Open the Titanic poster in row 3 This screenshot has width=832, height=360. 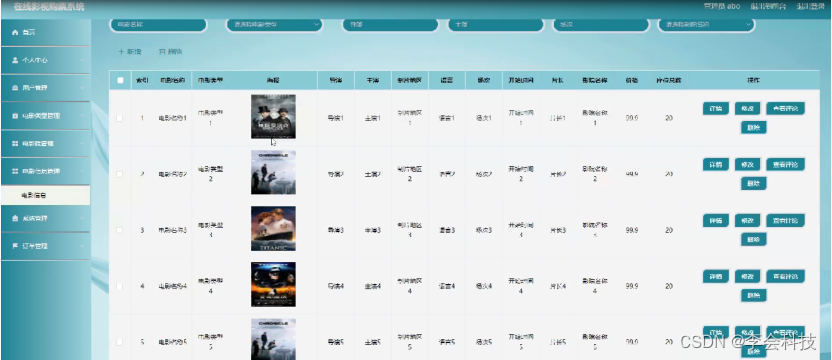tap(273, 228)
